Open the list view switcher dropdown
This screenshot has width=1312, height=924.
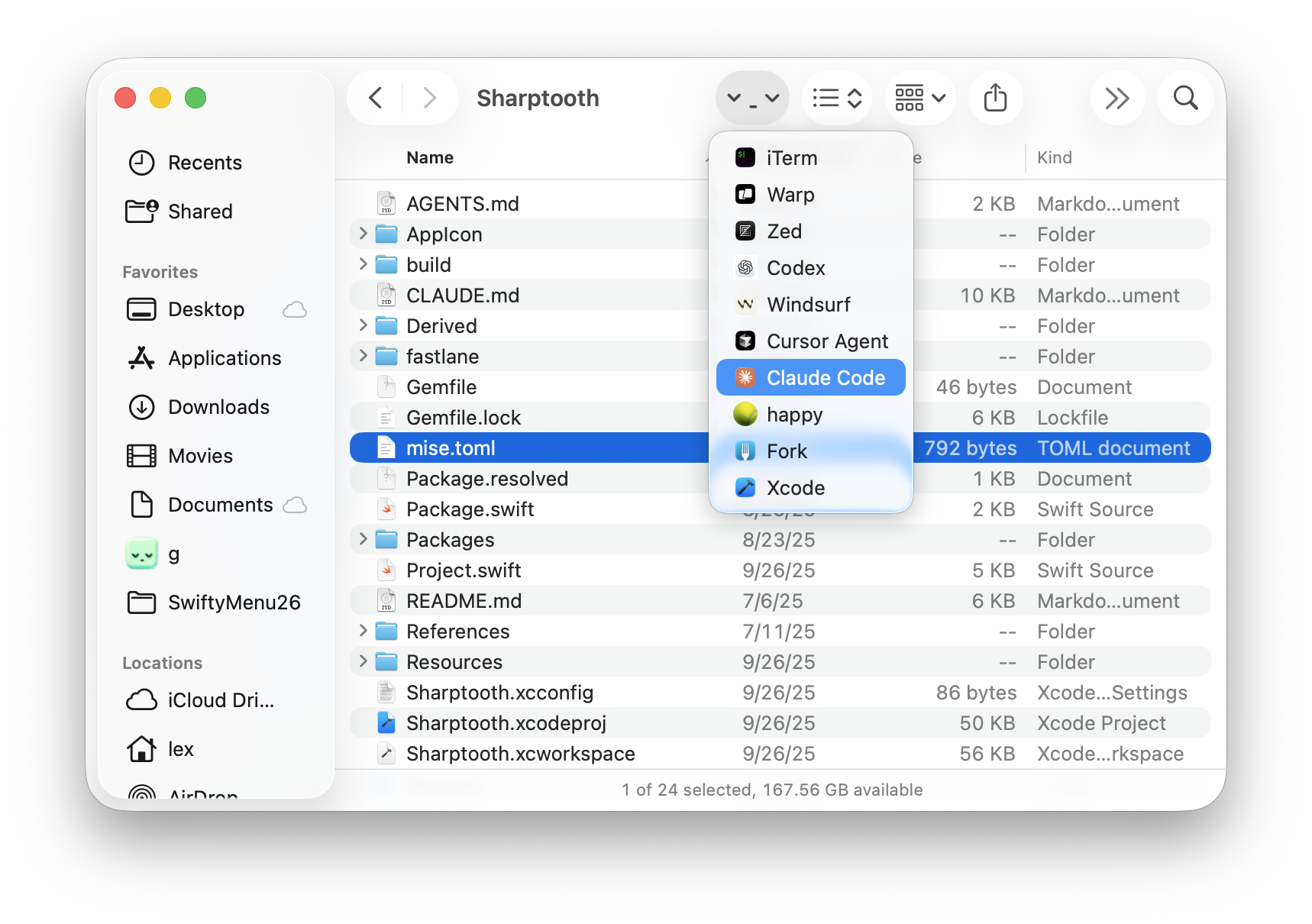click(x=837, y=98)
